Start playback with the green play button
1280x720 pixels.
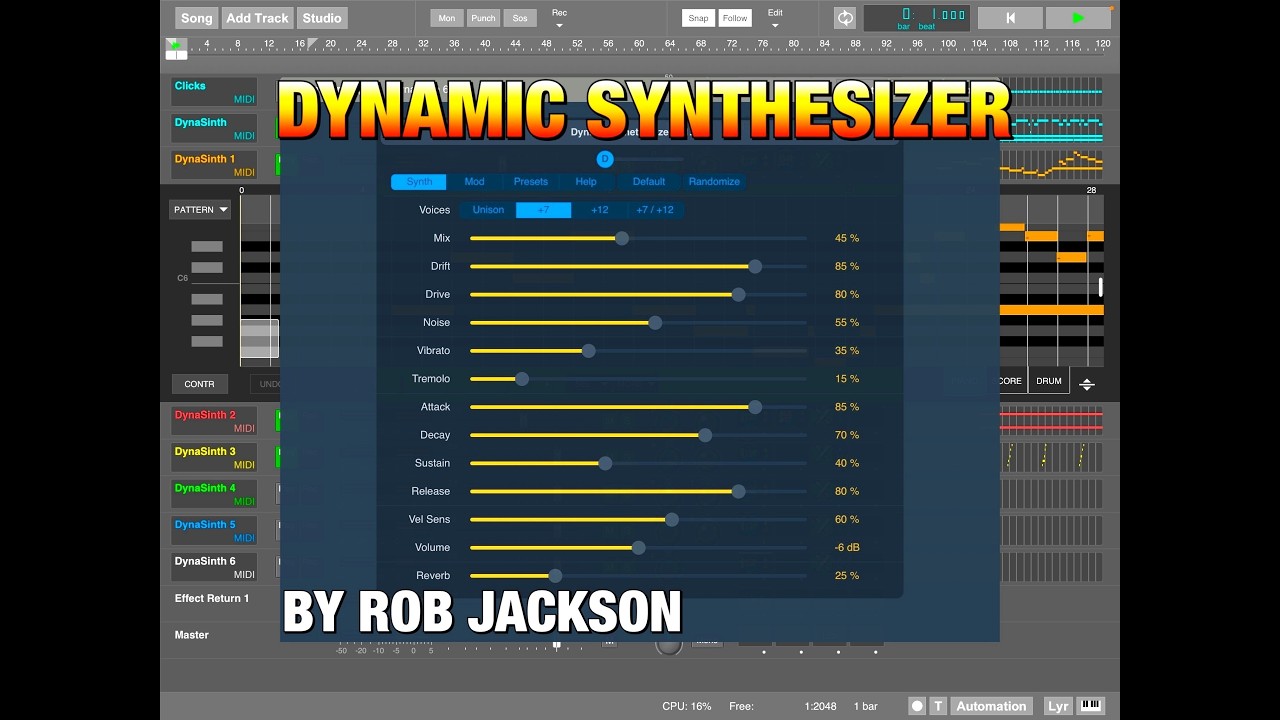pos(1078,18)
